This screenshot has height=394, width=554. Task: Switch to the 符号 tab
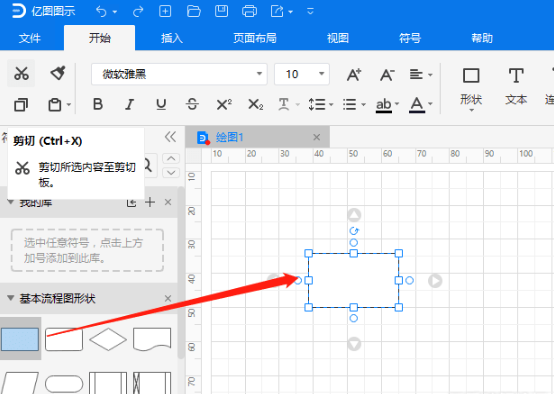[410, 38]
